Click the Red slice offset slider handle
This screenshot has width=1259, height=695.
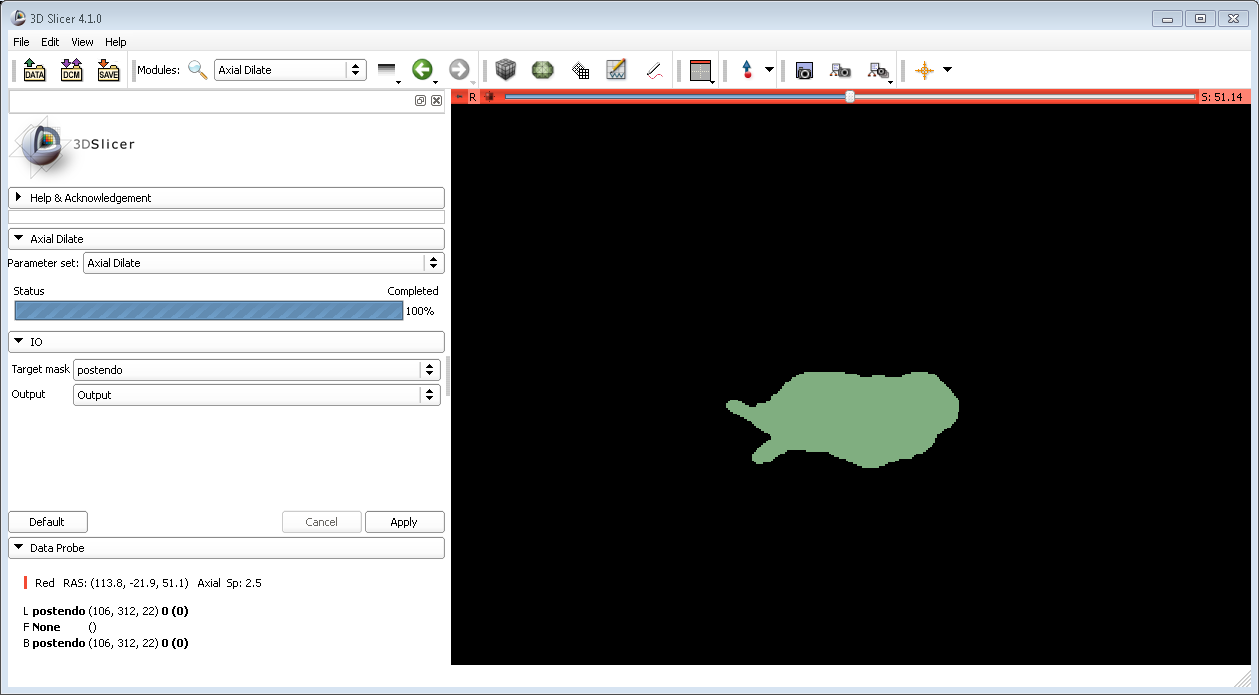[850, 97]
